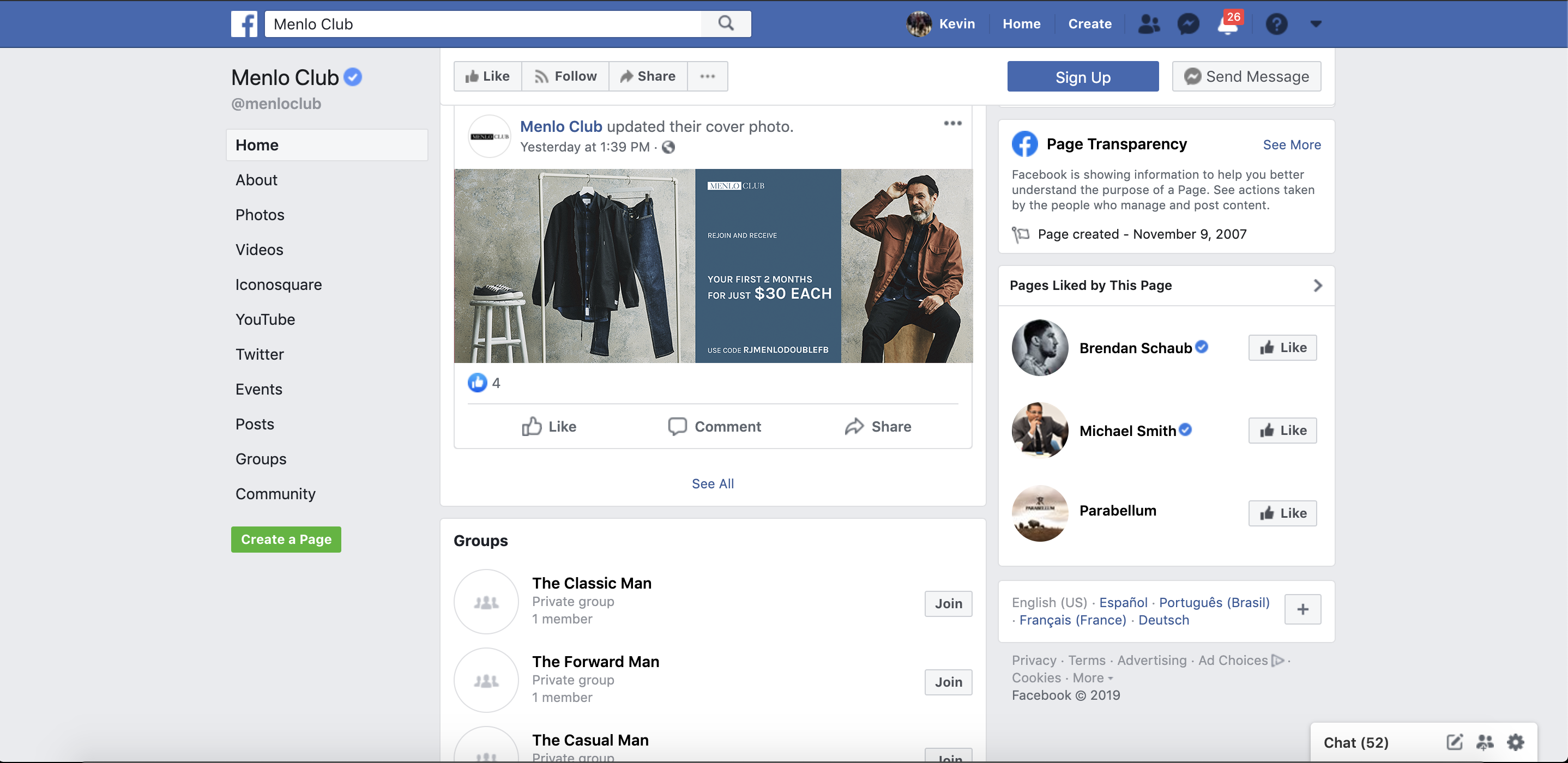The width and height of the screenshot is (1568, 763).
Task: Open the Twitter tab
Action: tap(260, 354)
